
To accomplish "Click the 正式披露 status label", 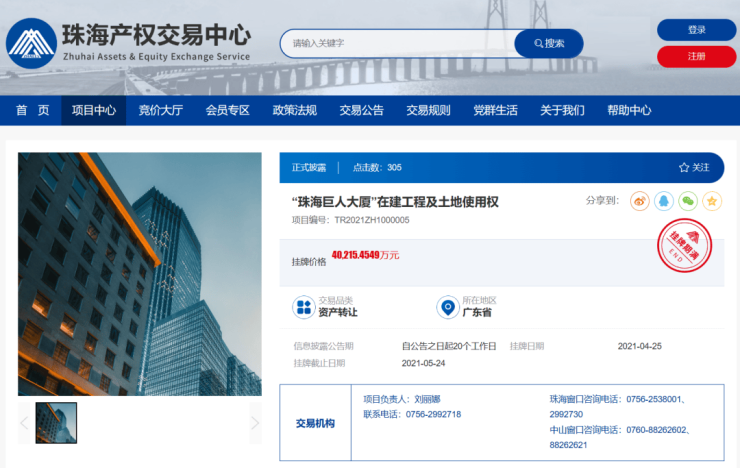I will 309,167.
